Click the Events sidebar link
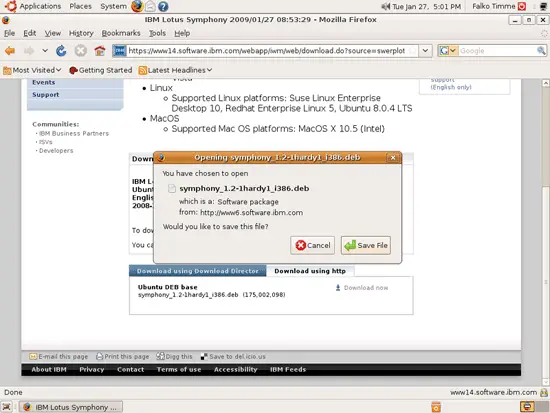Image resolution: width=550 pixels, height=413 pixels. [x=44, y=82]
